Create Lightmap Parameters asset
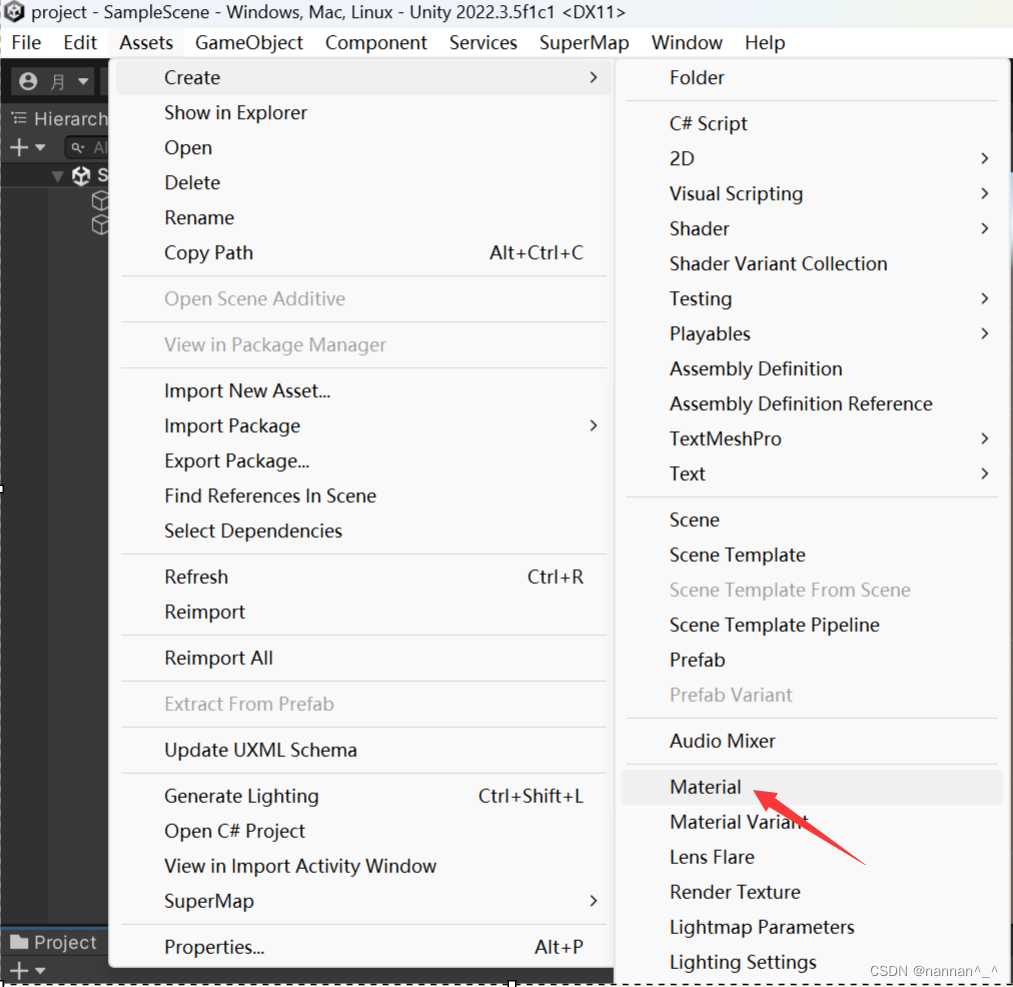Viewport: 1013px width, 987px height. (812, 927)
